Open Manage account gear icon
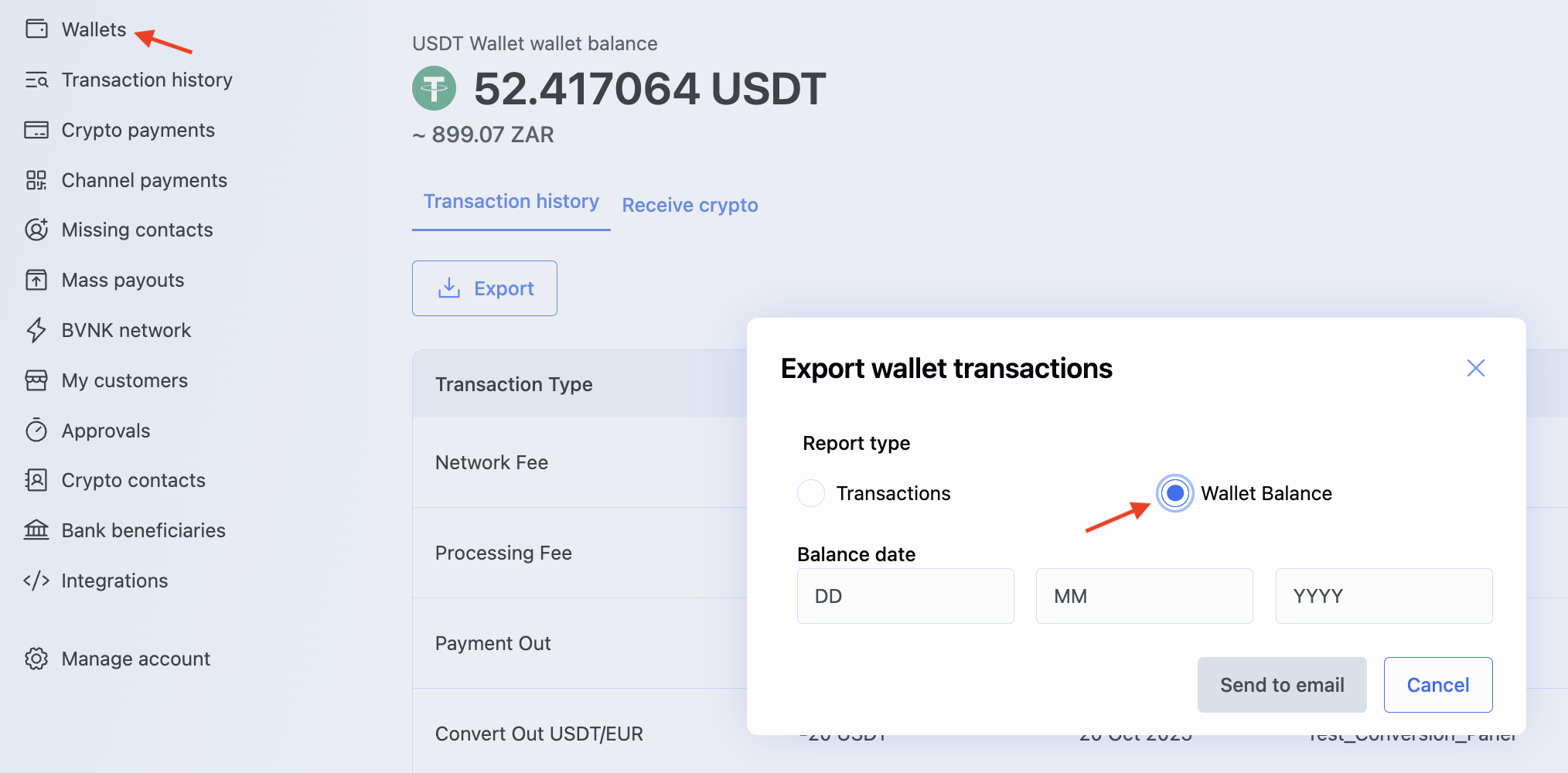Viewport: 1568px width, 773px height. click(x=36, y=659)
